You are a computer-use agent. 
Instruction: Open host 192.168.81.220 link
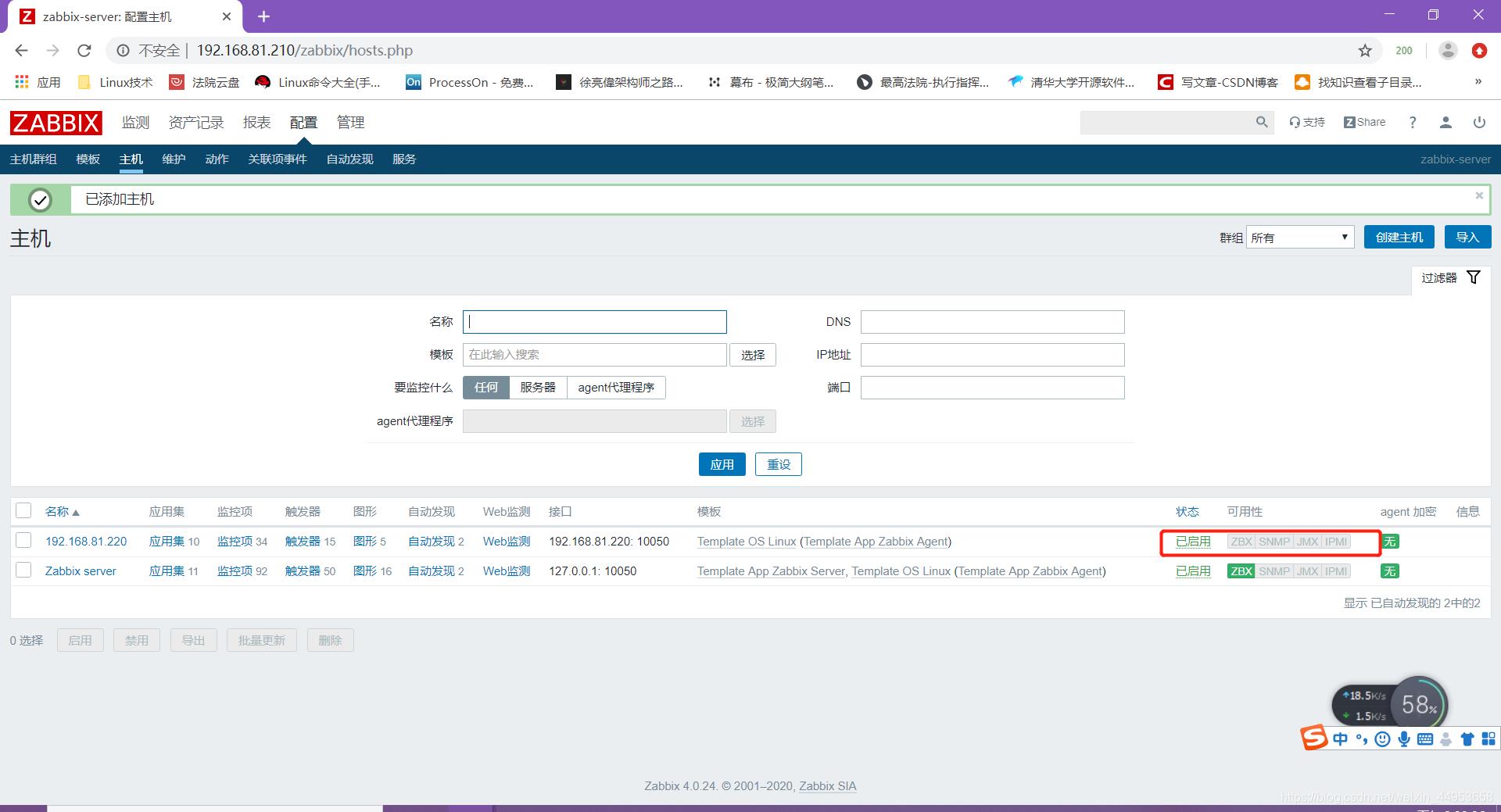[86, 542]
